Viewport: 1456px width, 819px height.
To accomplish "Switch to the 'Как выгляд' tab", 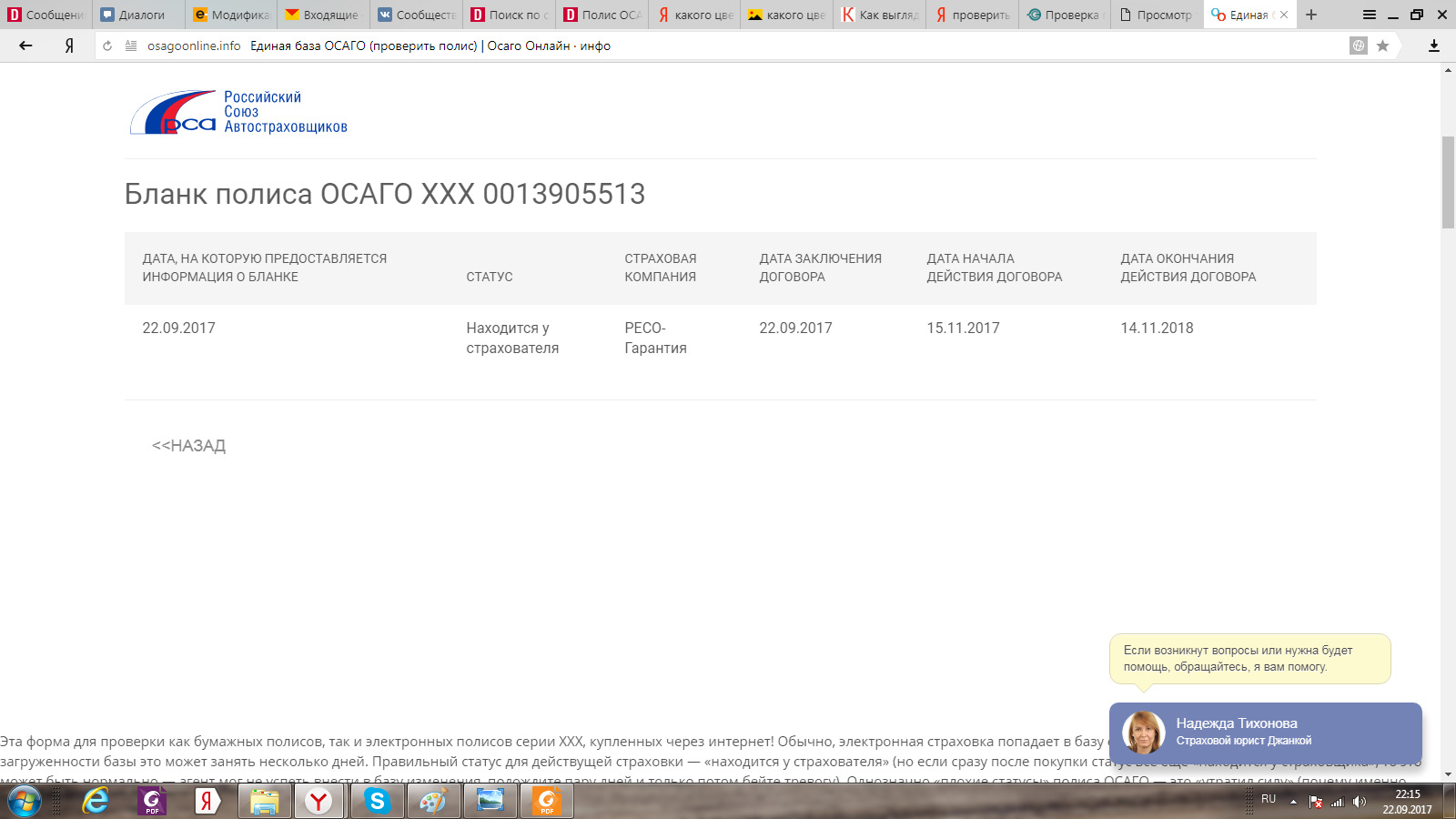I will [x=880, y=15].
